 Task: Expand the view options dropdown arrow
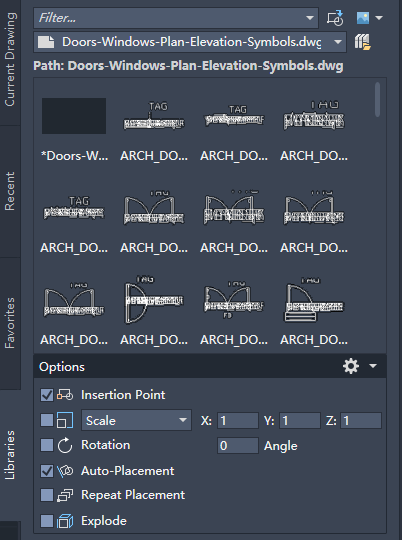[379, 18]
